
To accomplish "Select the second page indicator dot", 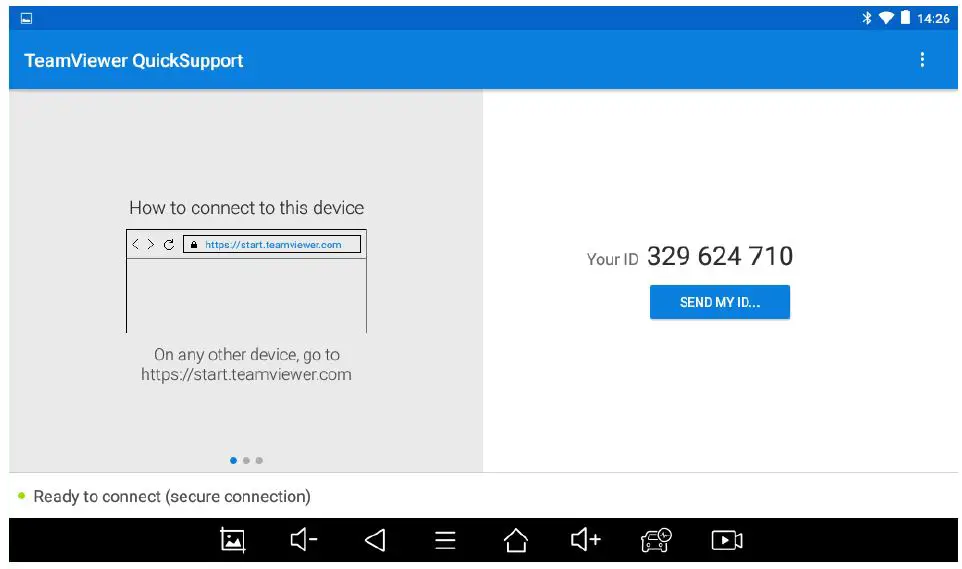I will (x=246, y=460).
